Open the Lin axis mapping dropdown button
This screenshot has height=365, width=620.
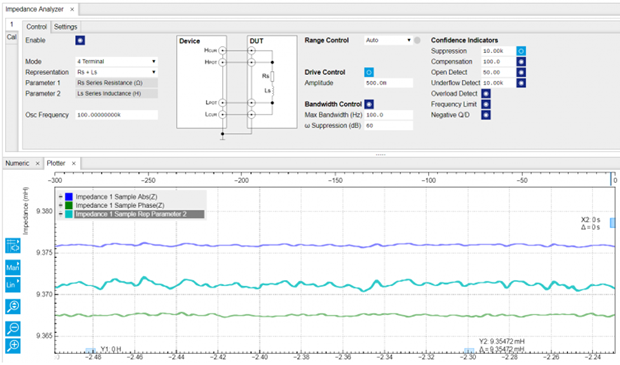pos(13,285)
